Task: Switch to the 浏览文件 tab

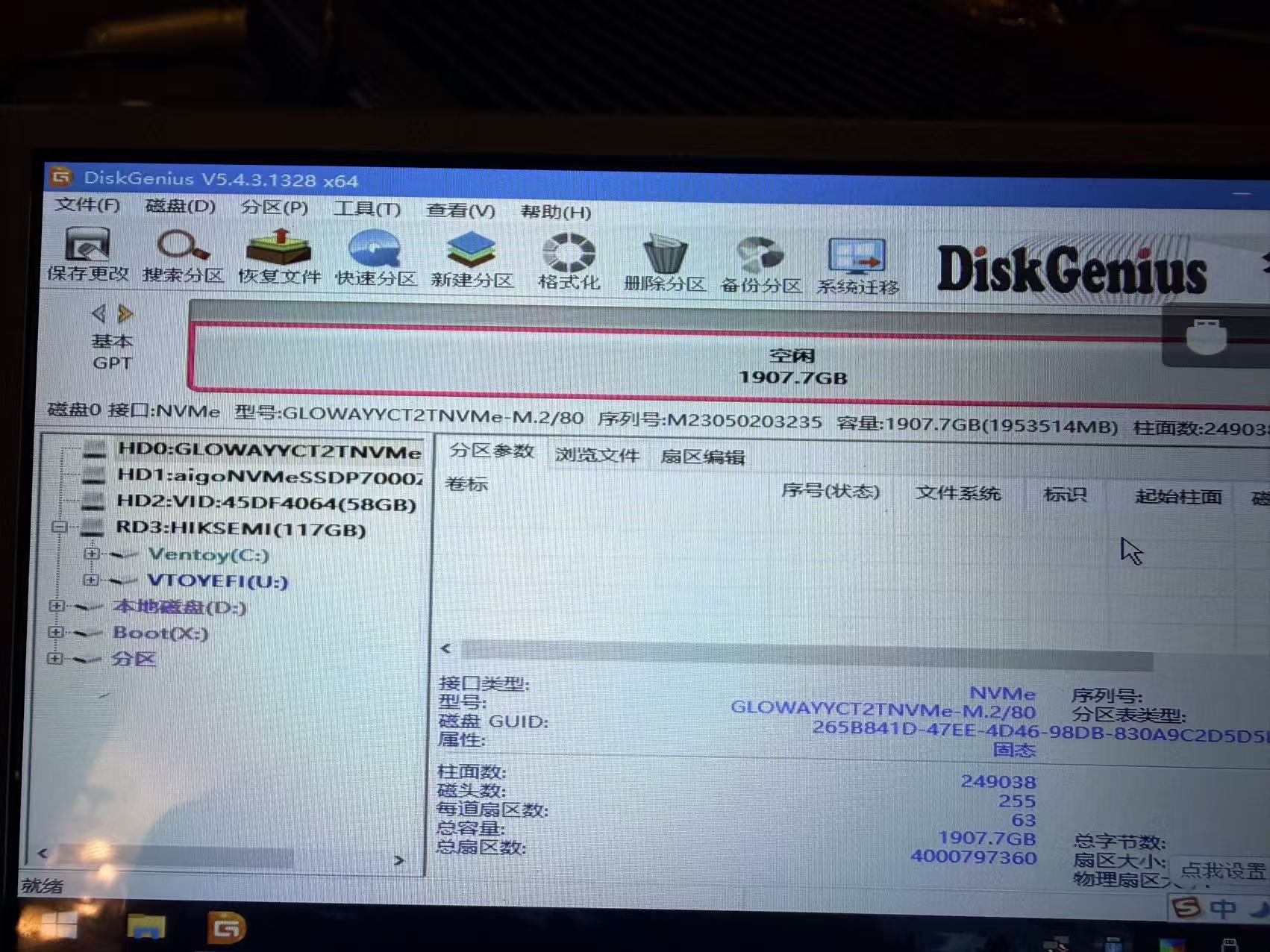Action: pyautogui.click(x=597, y=454)
